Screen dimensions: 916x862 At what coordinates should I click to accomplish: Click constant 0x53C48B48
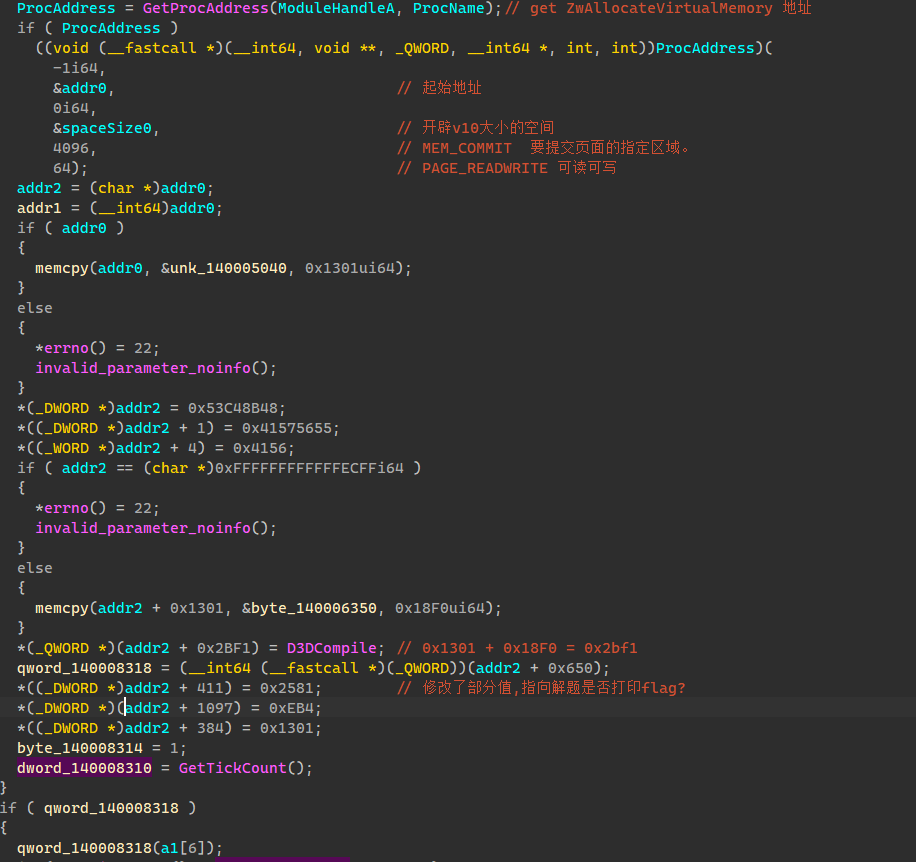point(233,408)
